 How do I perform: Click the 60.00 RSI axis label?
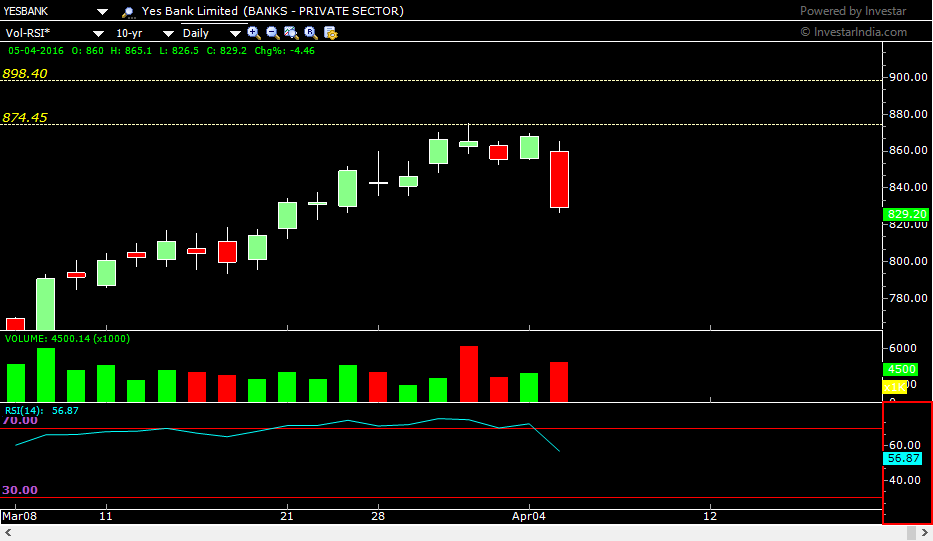905,445
